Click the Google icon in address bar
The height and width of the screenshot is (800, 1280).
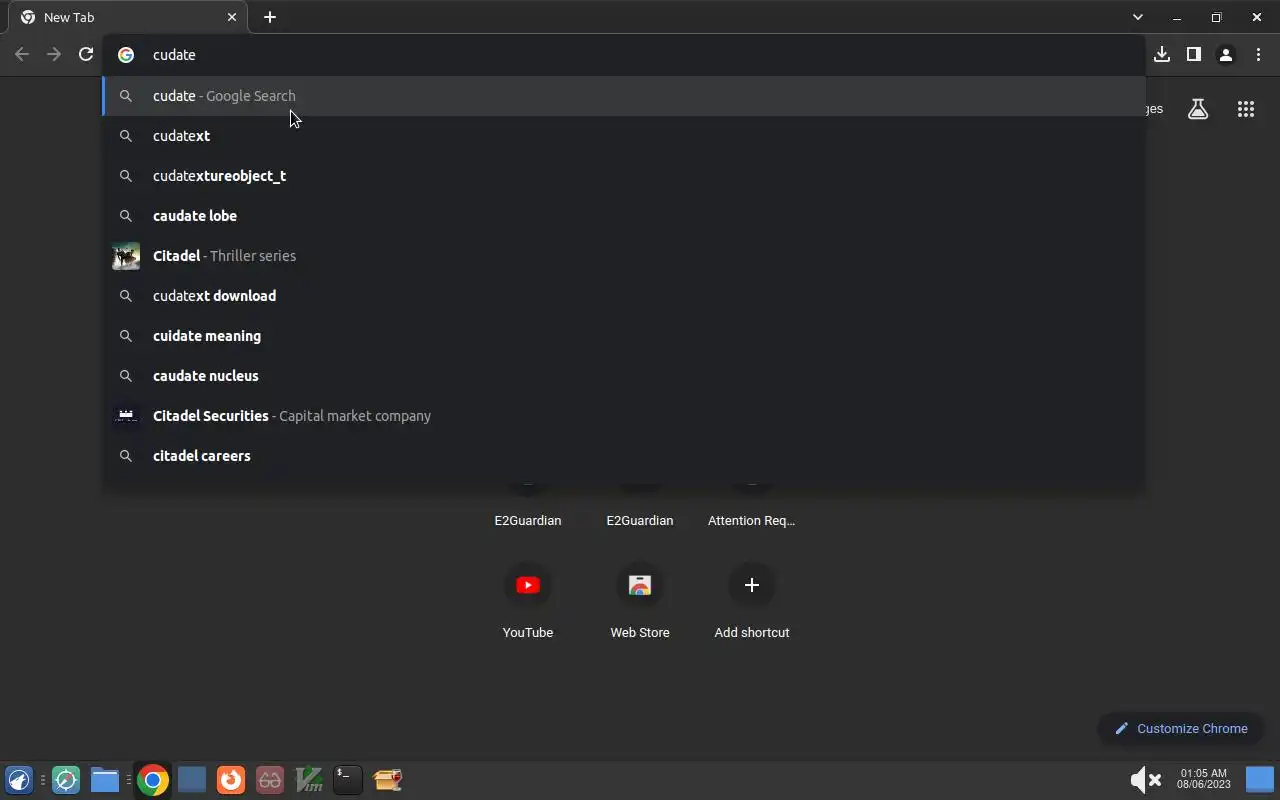pyautogui.click(x=126, y=55)
